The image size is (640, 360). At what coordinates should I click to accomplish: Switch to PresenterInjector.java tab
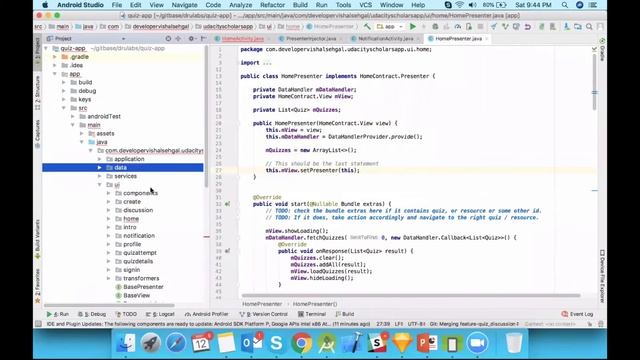click(311, 38)
